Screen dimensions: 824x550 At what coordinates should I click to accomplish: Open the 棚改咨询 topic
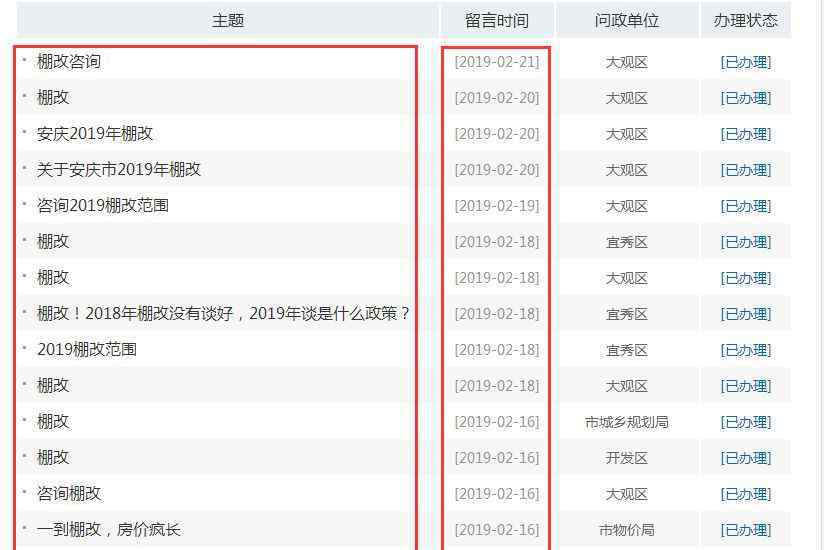point(69,62)
